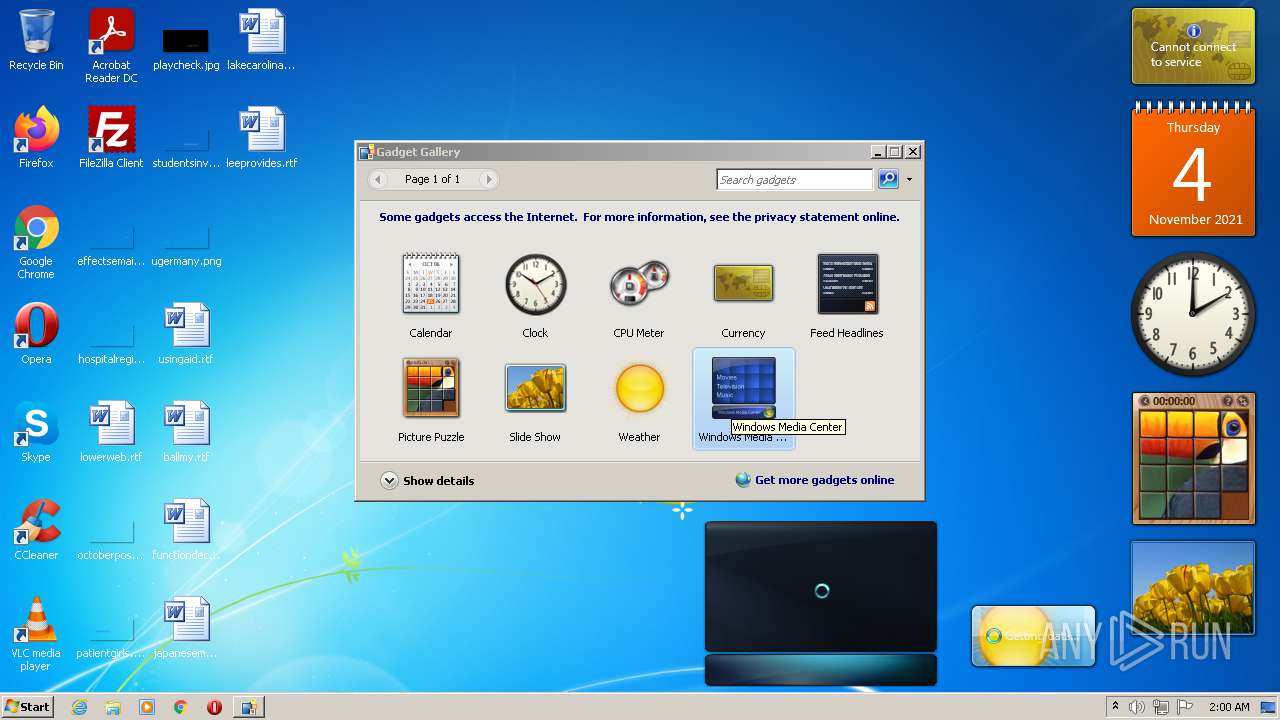Go to the next gallery page
The height and width of the screenshot is (720, 1280).
coord(488,179)
